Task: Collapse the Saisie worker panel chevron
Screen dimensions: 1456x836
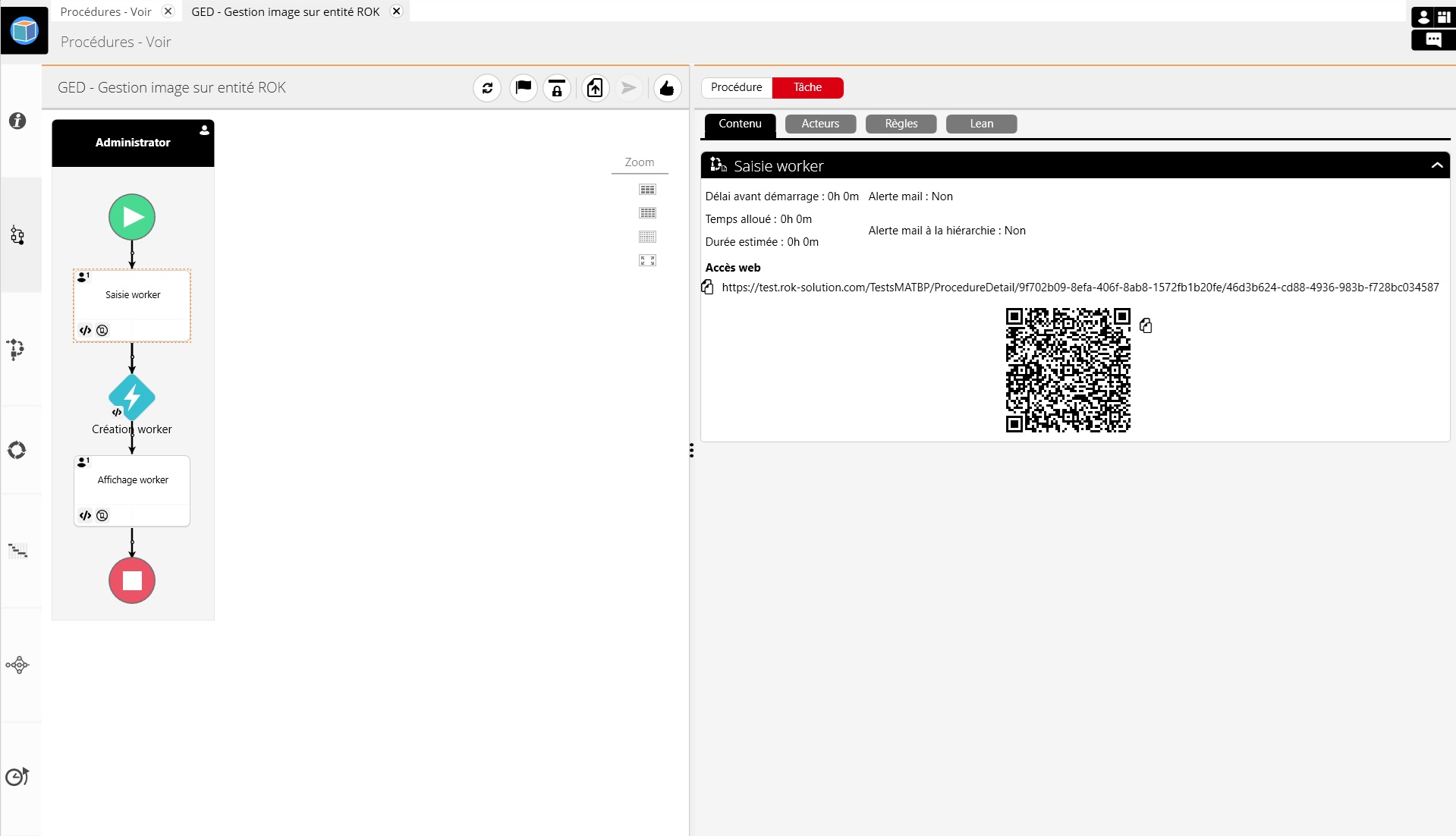Action: [x=1436, y=165]
